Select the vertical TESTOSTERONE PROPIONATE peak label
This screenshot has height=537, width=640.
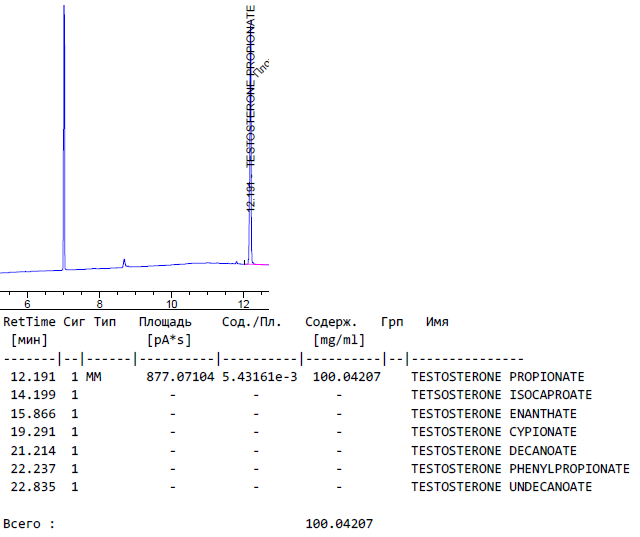(251, 85)
